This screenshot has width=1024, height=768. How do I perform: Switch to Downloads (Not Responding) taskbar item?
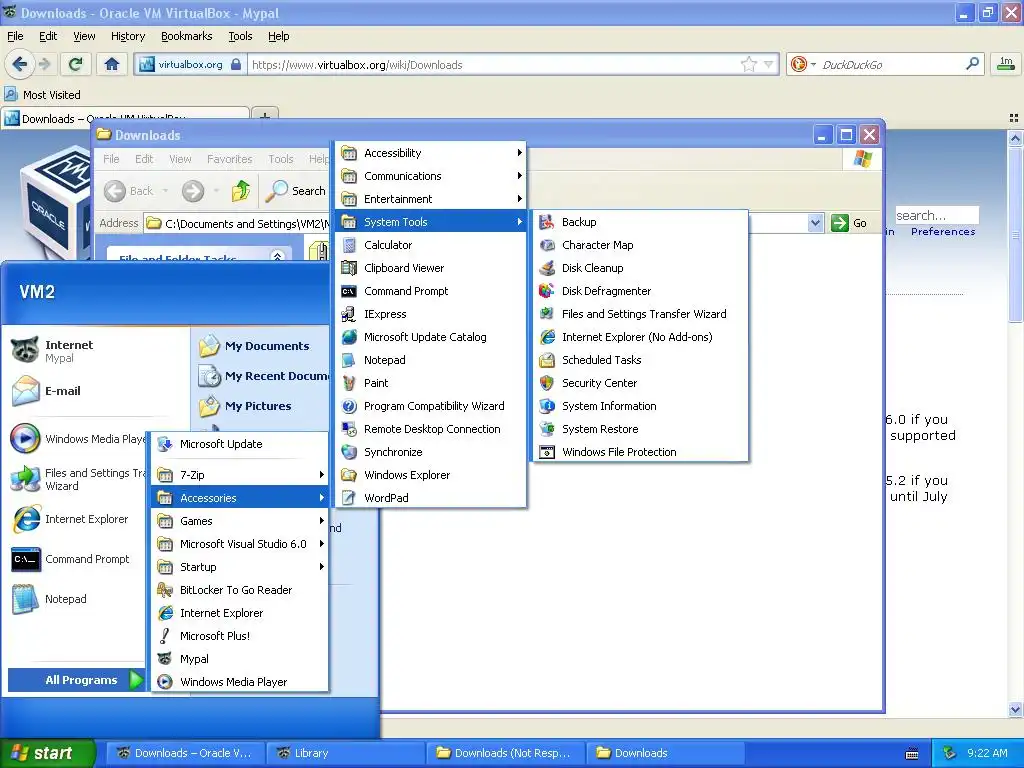point(506,753)
